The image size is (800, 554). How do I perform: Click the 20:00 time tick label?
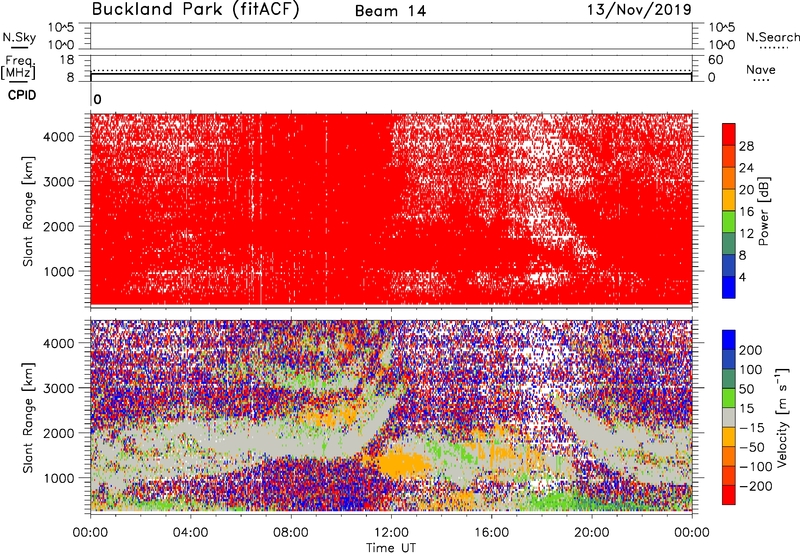tap(592, 533)
